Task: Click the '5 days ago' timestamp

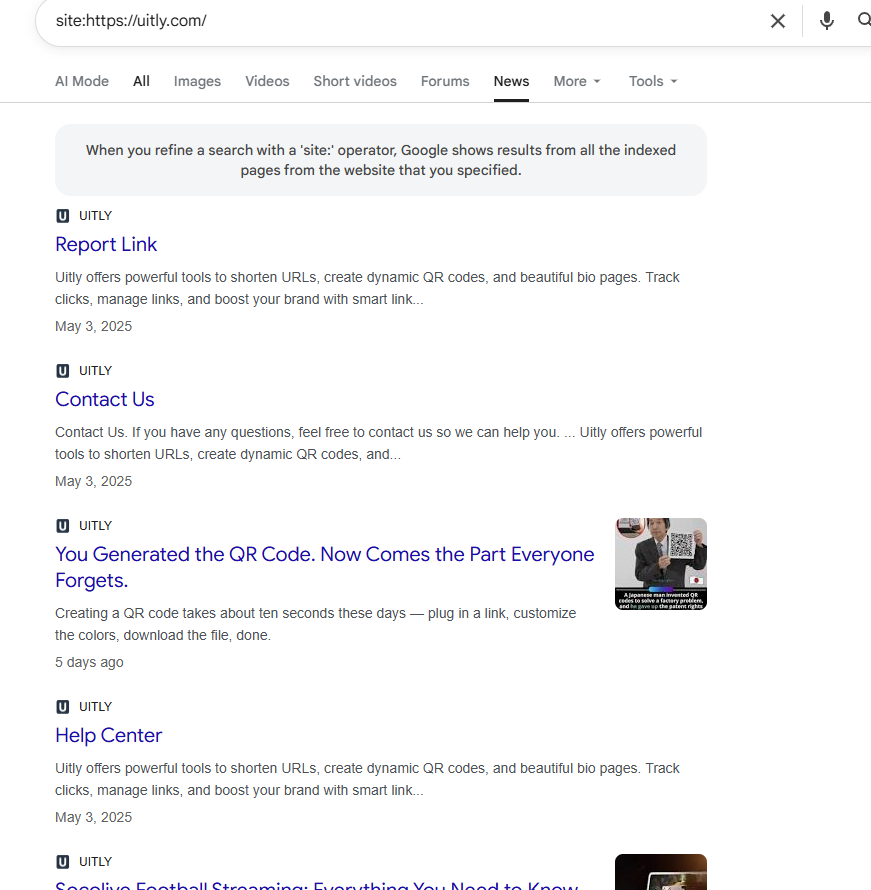Action: pyautogui.click(x=89, y=662)
